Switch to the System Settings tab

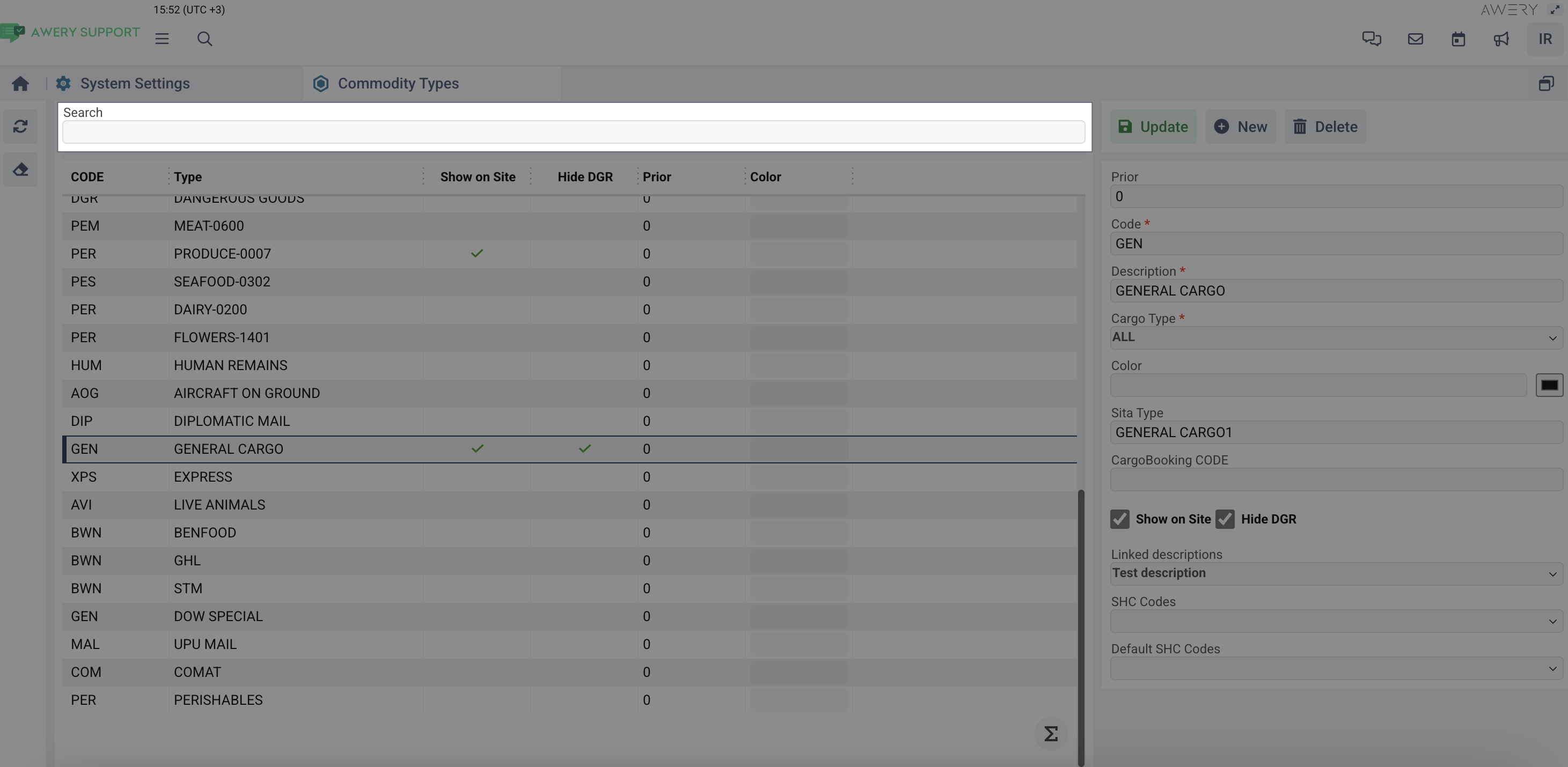pyautogui.click(x=135, y=83)
